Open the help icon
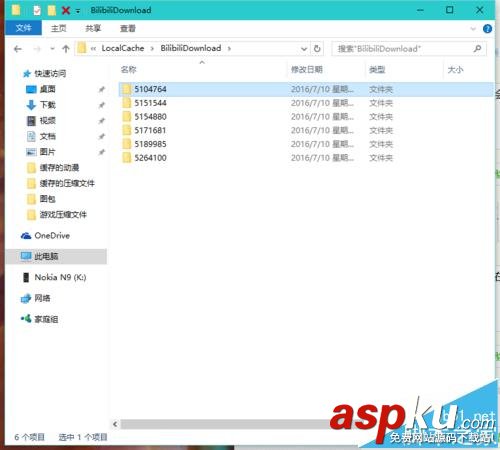Viewport: 500px width, 450px height. (487, 29)
